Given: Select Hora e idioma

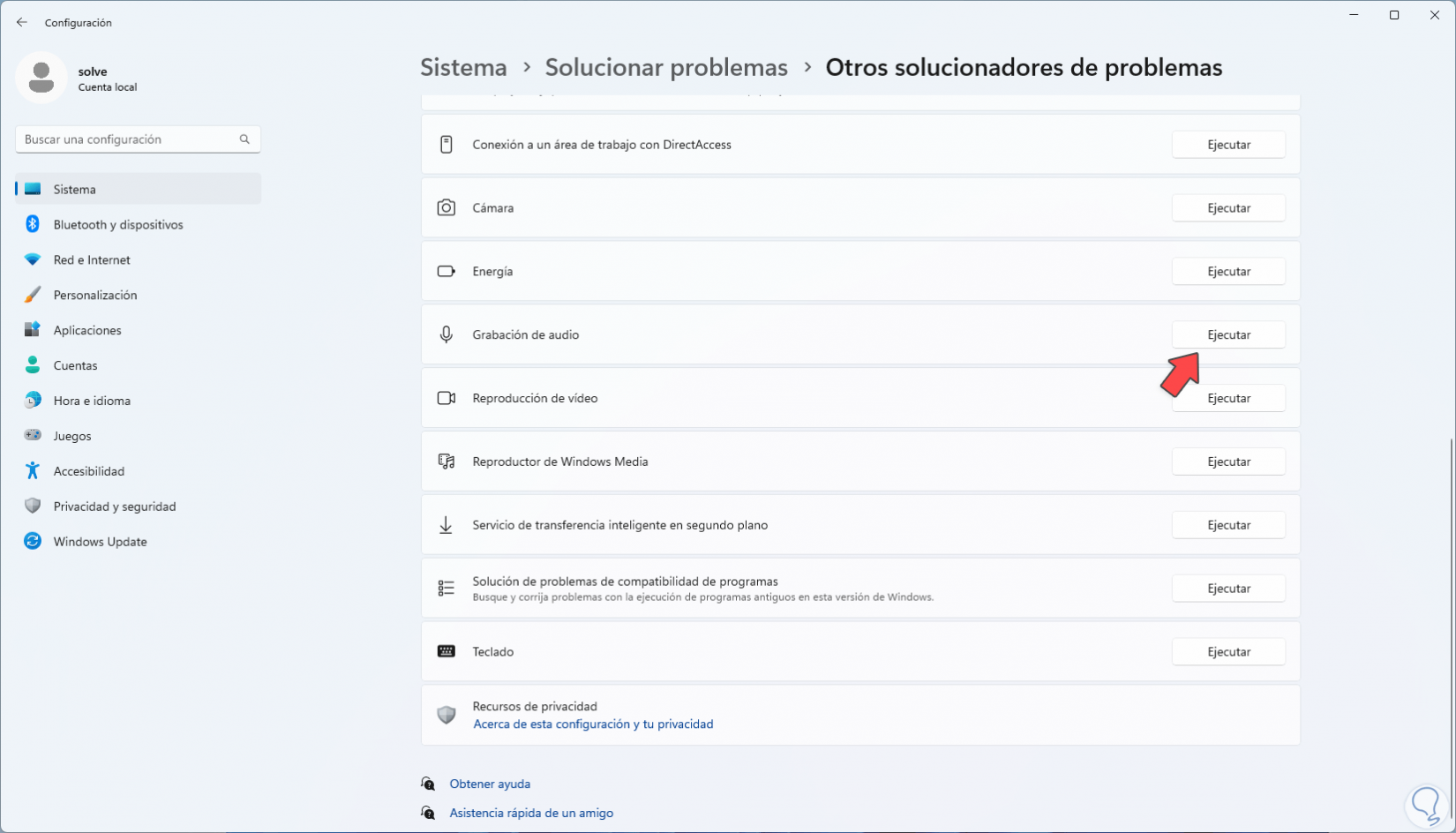Looking at the screenshot, I should click(x=92, y=401).
